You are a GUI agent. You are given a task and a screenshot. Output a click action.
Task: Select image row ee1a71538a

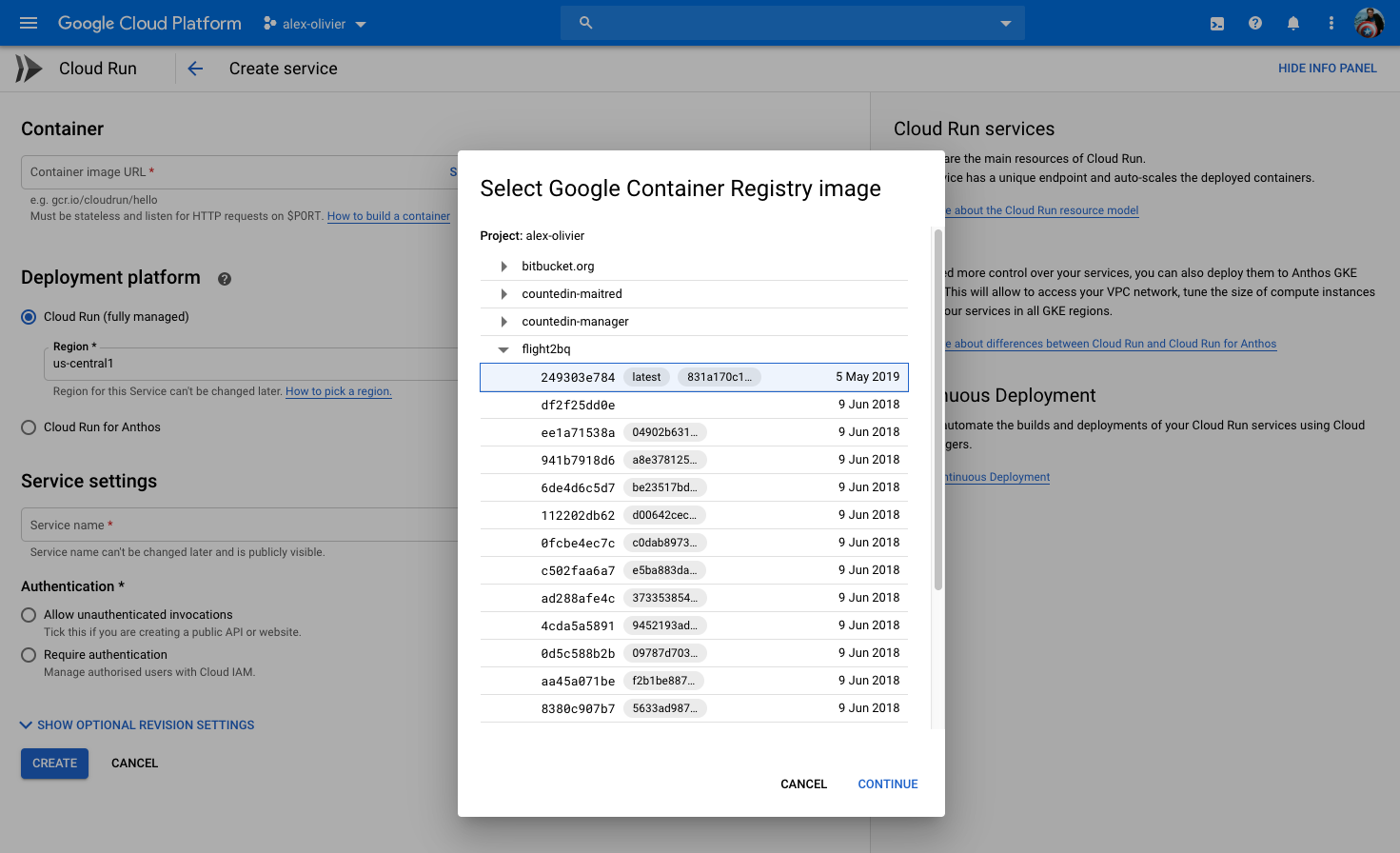click(x=694, y=432)
